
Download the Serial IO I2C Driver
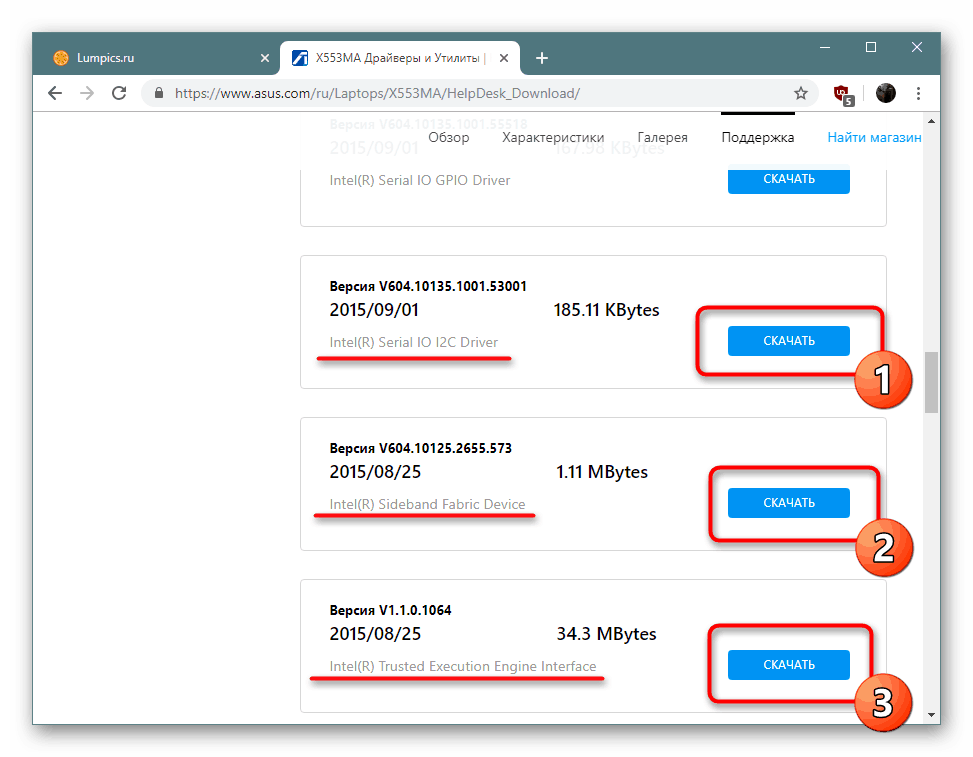coord(789,341)
